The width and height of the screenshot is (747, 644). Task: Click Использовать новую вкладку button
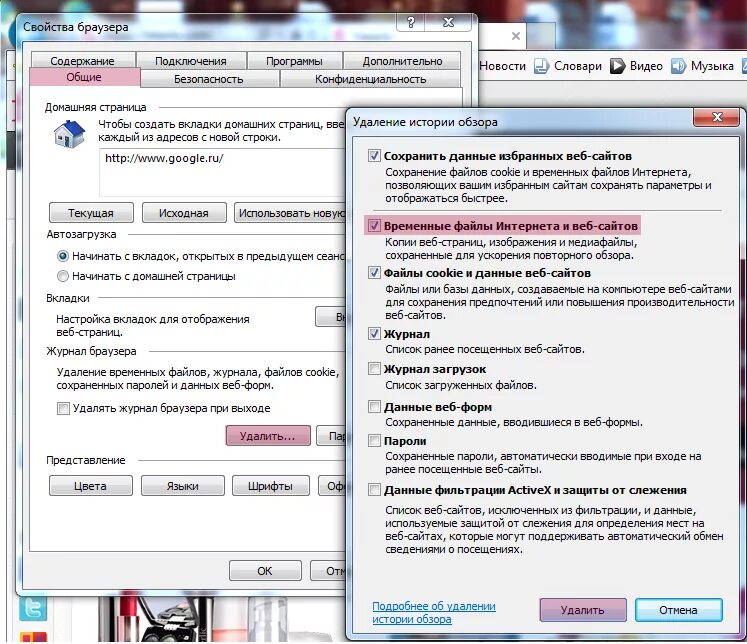click(290, 213)
